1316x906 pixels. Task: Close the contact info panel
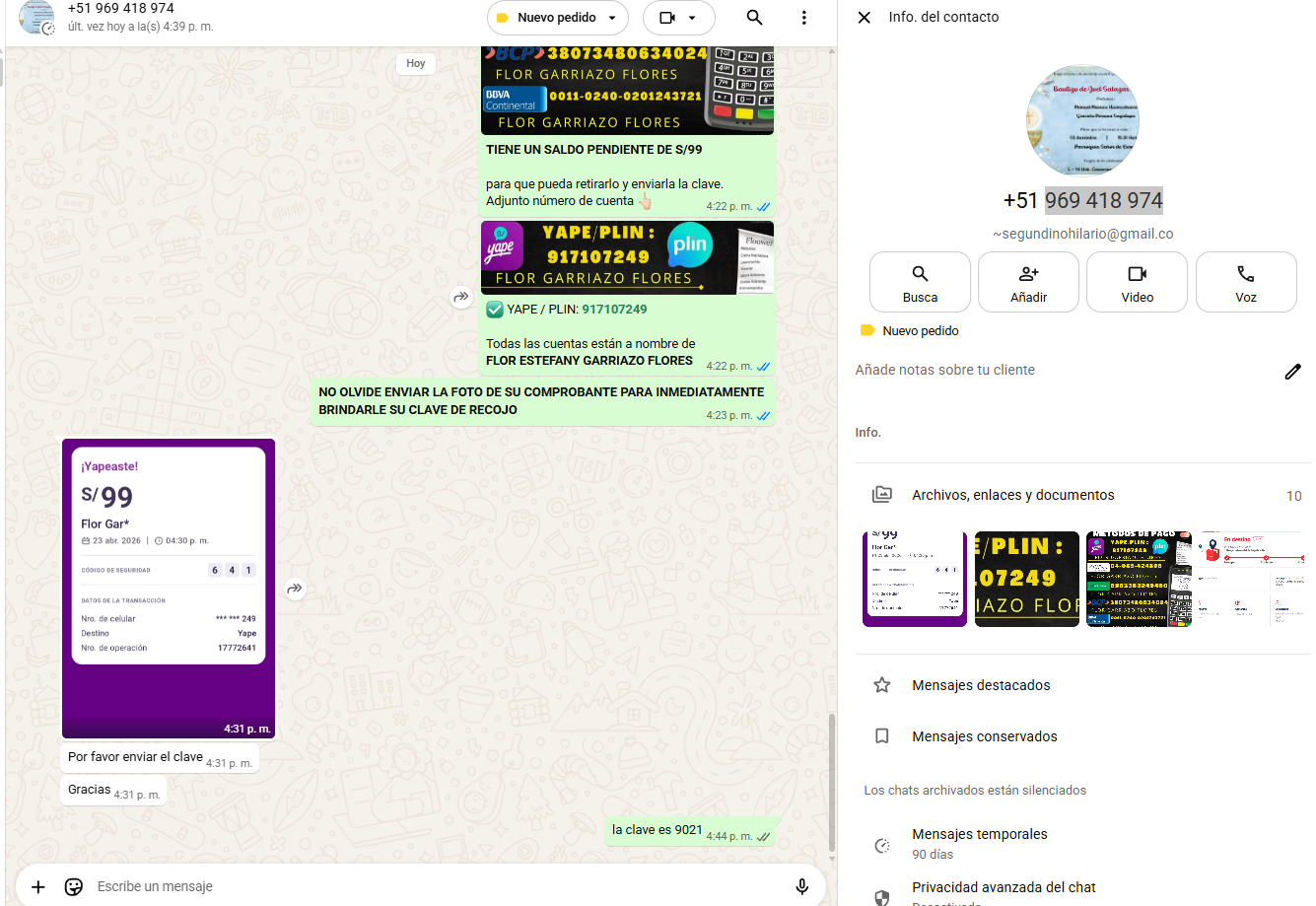865,18
